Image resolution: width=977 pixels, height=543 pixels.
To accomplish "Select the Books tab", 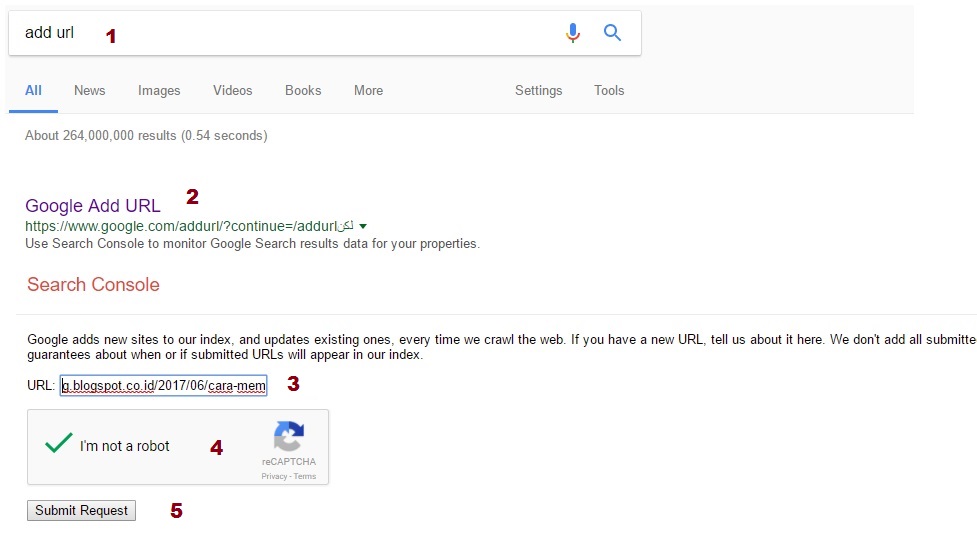I will click(x=303, y=90).
